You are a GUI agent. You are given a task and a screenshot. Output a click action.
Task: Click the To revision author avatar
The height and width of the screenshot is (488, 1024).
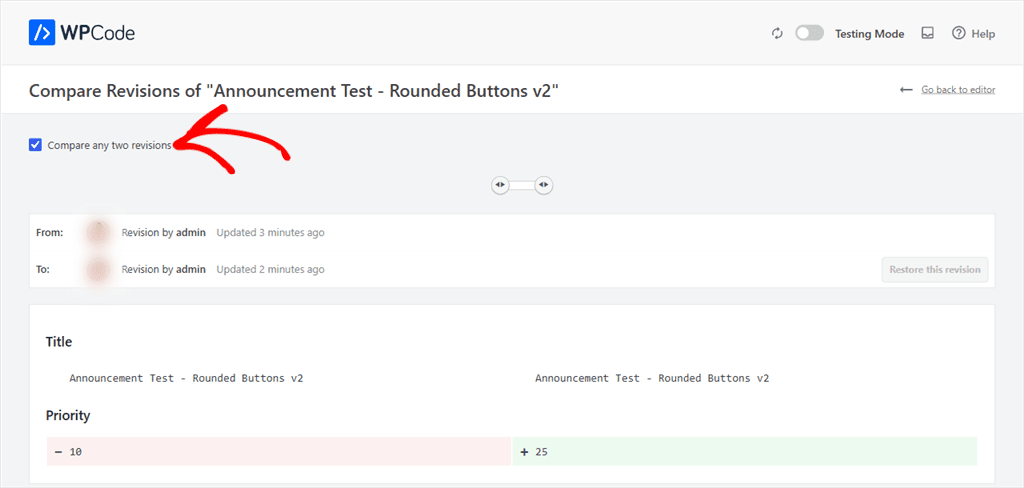98,269
